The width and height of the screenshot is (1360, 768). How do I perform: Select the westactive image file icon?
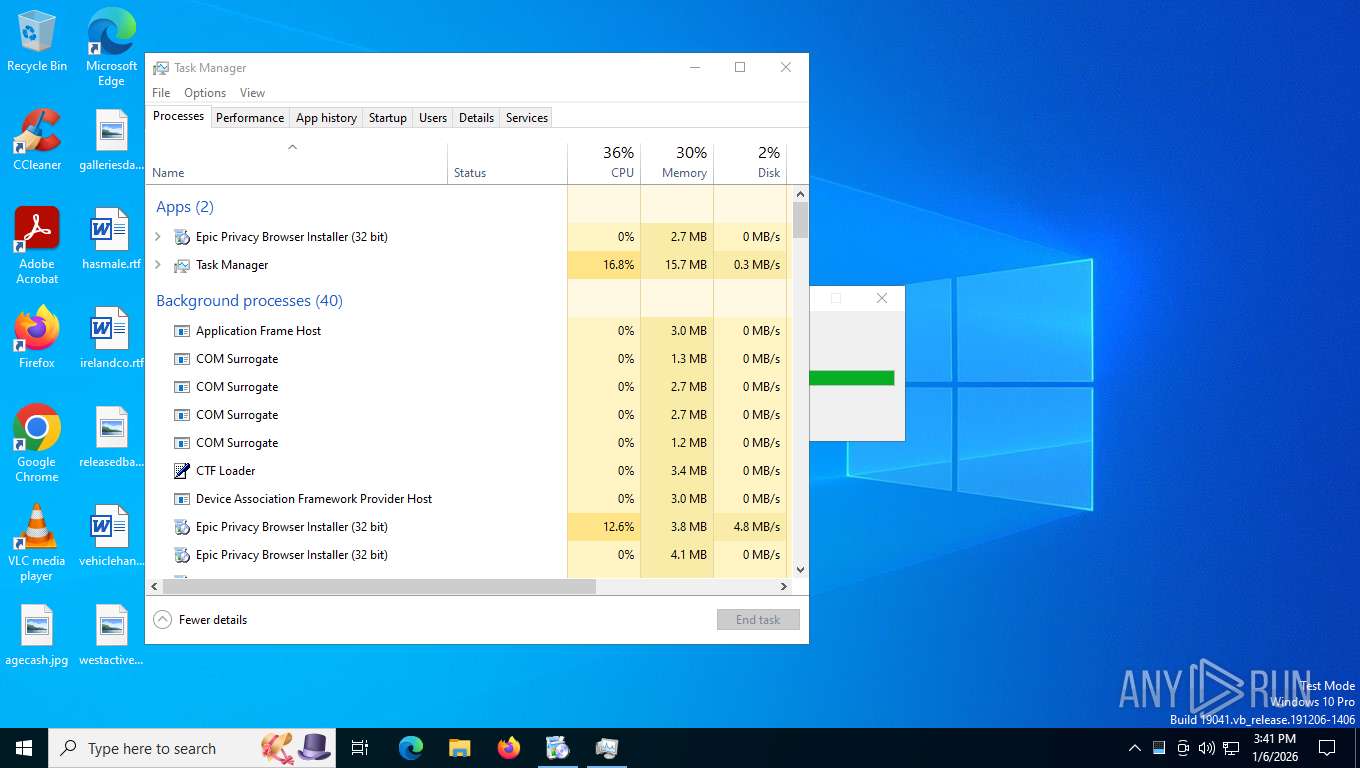(111, 635)
